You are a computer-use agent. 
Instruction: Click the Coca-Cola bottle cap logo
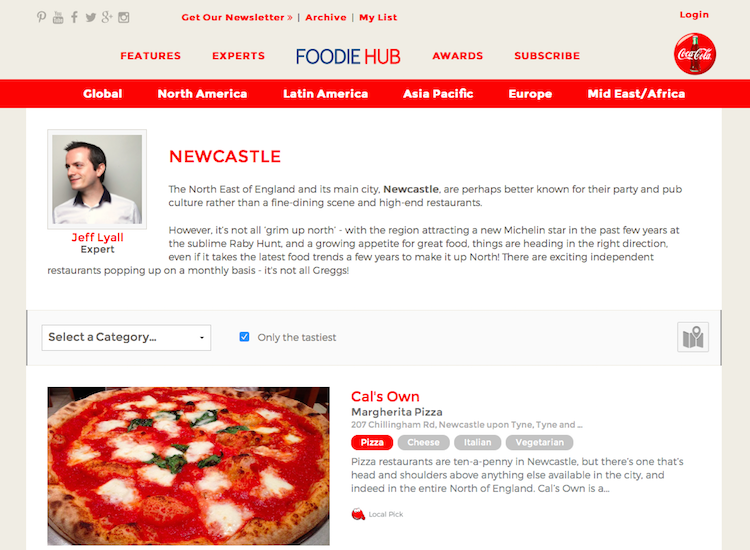pyautogui.click(x=695, y=54)
